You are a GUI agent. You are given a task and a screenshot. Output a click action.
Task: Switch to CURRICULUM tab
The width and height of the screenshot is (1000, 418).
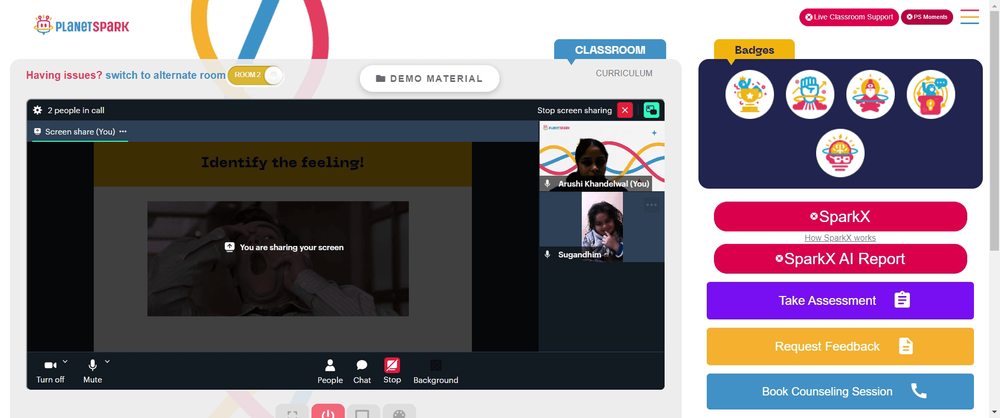(x=624, y=73)
